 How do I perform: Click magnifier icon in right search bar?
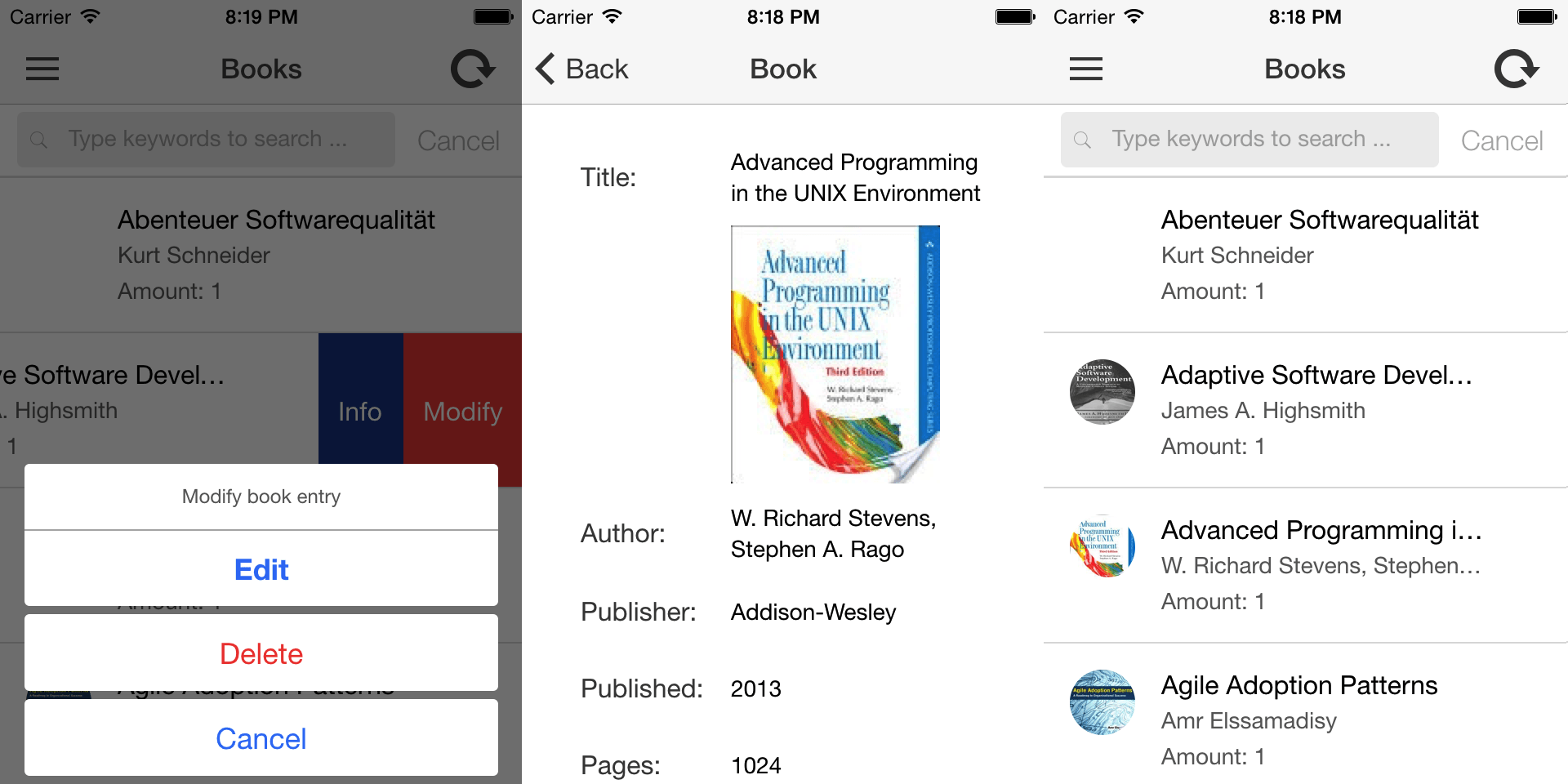1082,140
